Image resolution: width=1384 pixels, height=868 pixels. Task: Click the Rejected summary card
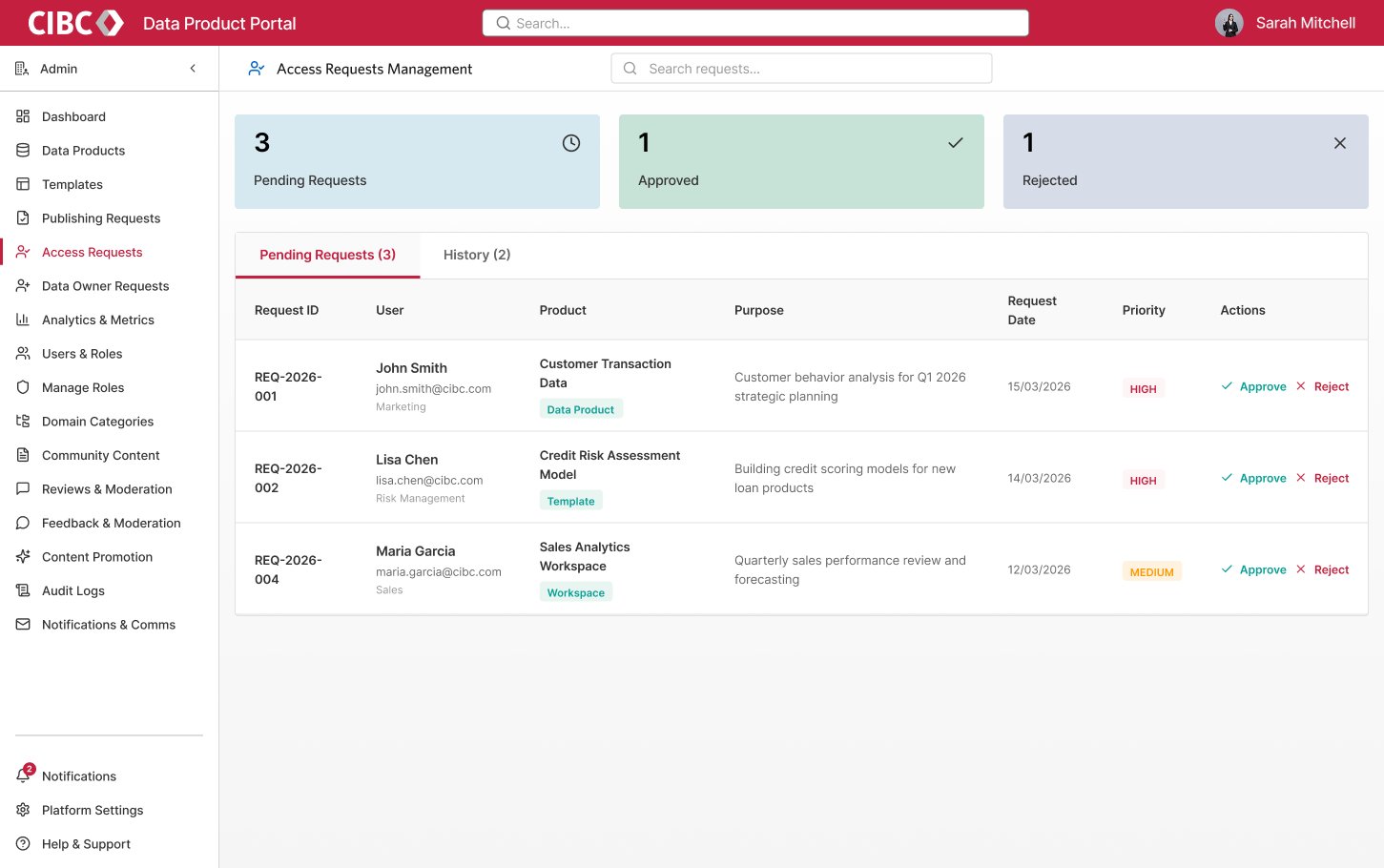click(1186, 161)
